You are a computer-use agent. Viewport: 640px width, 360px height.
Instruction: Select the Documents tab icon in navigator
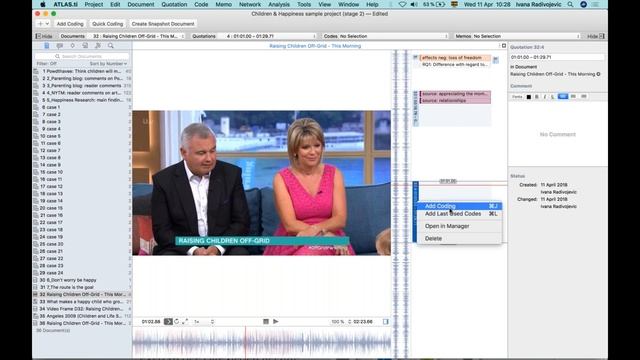click(x=47, y=46)
